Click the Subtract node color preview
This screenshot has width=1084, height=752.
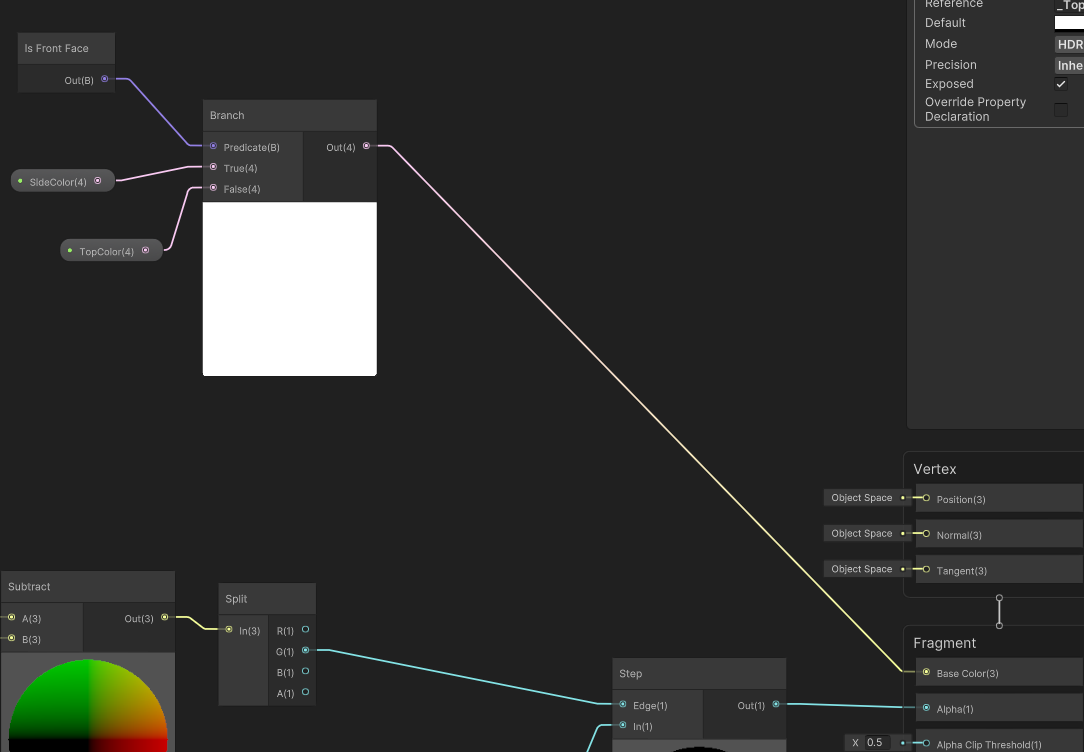click(88, 702)
